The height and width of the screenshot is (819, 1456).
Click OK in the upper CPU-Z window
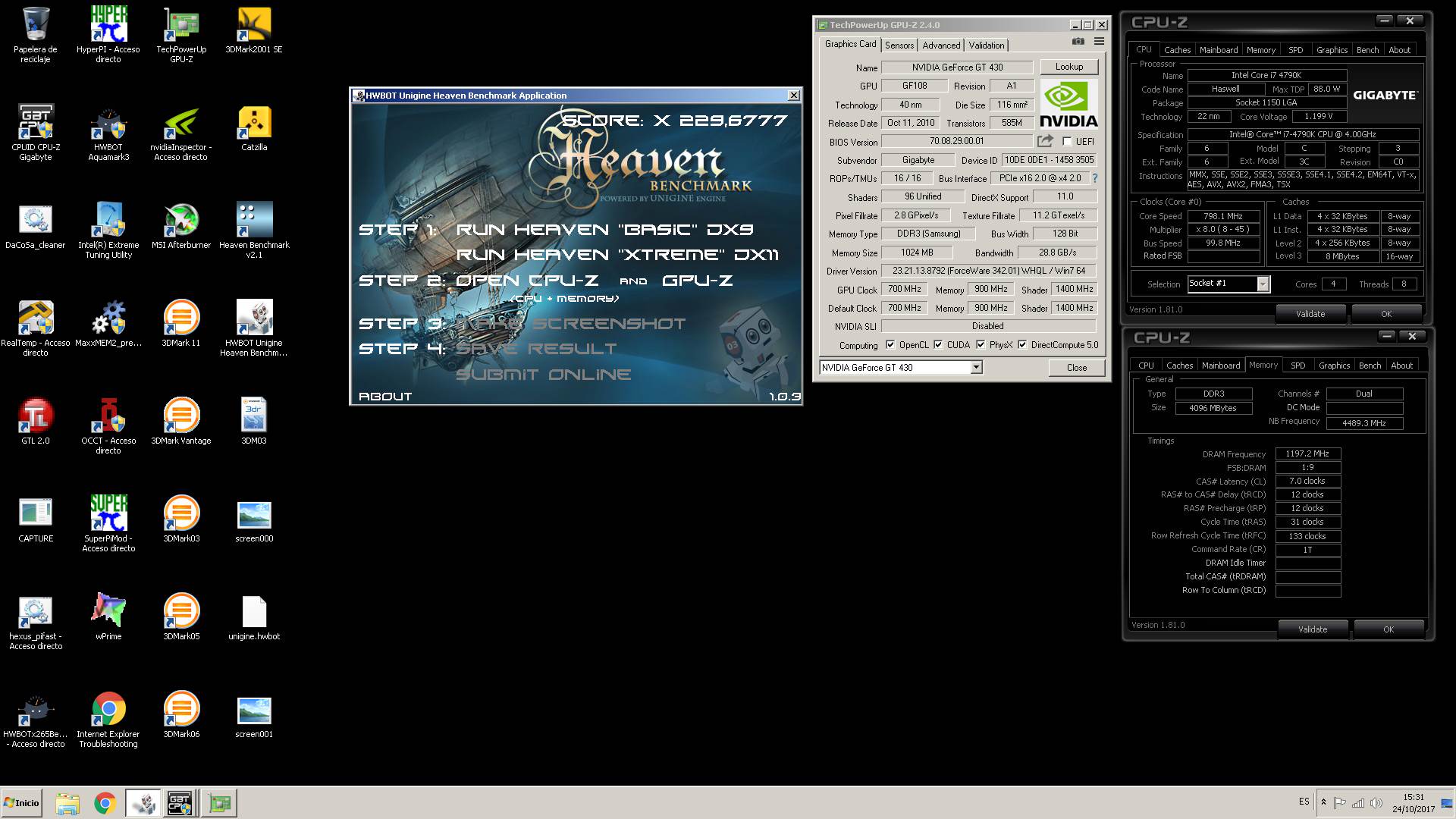1386,314
